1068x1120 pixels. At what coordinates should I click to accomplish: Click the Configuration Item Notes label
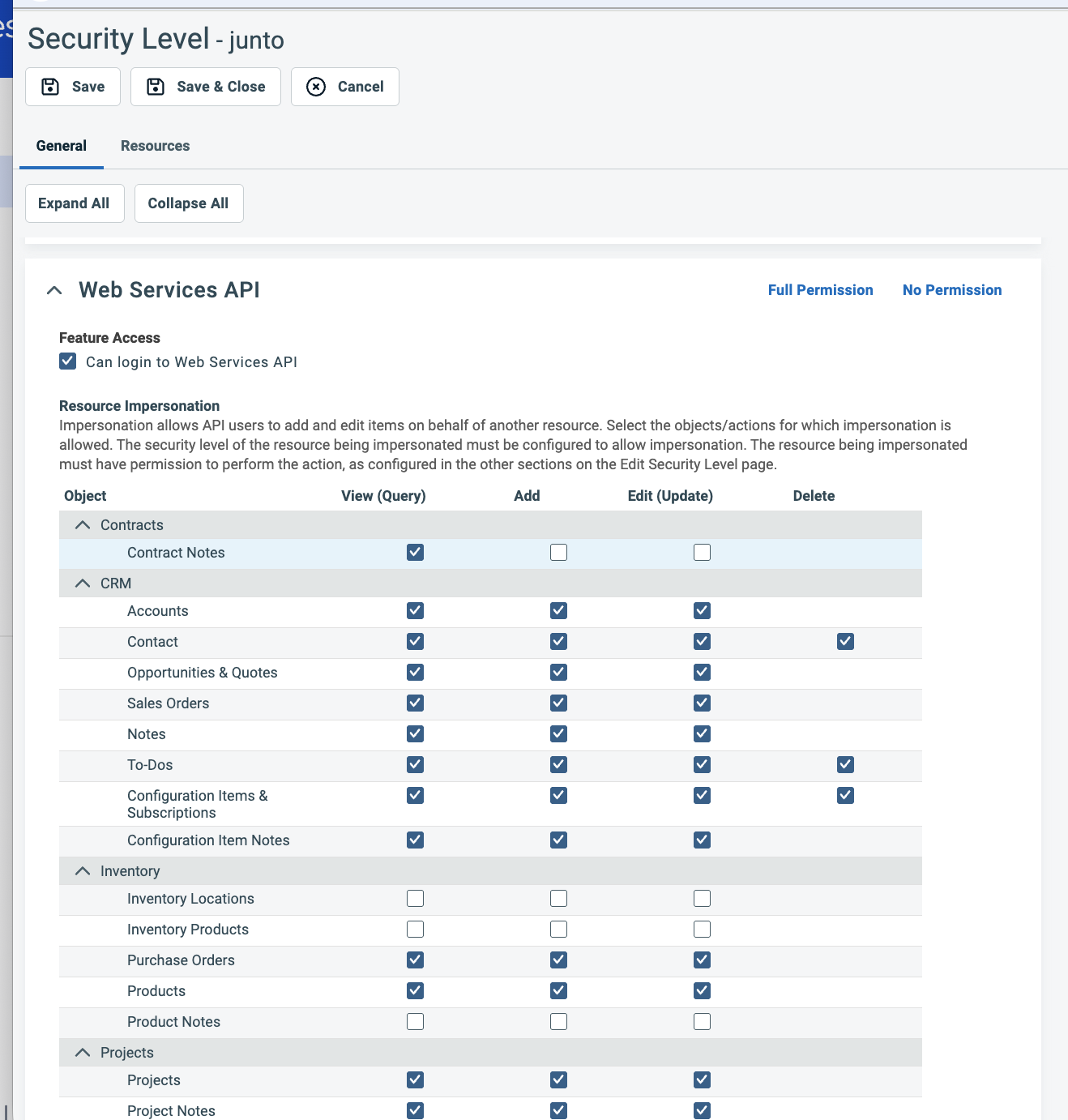(208, 840)
